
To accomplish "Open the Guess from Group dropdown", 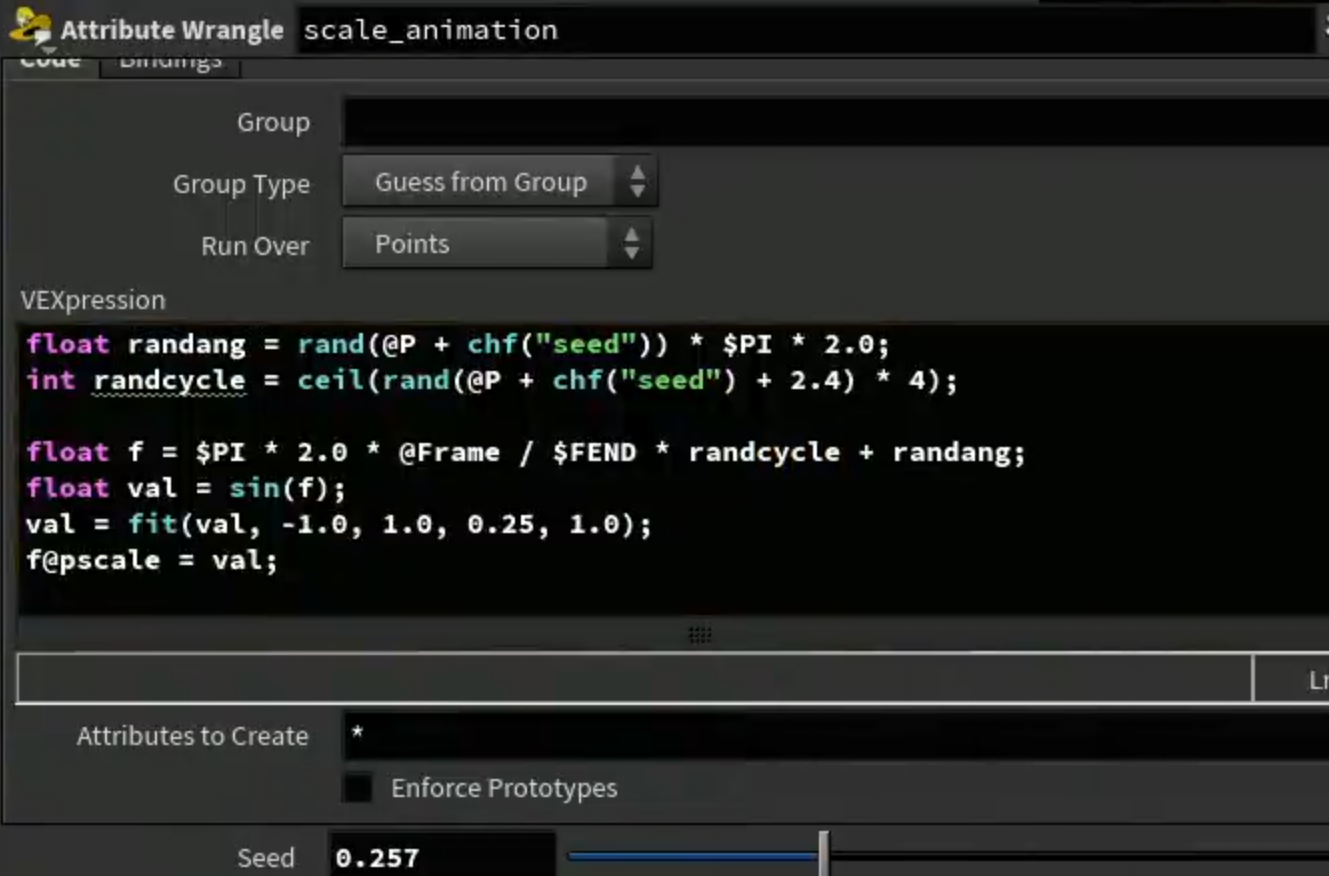I will click(500, 182).
